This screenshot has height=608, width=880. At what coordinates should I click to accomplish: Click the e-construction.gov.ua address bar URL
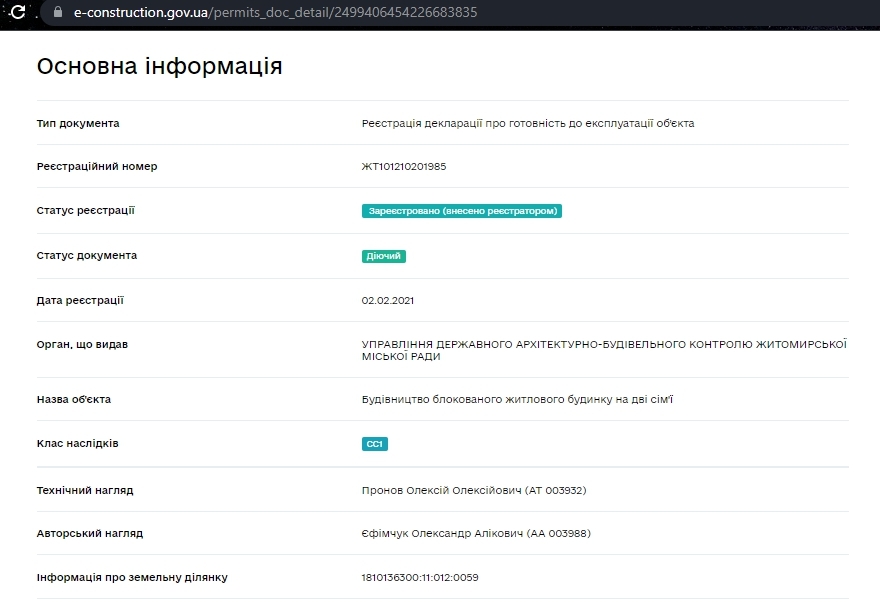[x=275, y=12]
